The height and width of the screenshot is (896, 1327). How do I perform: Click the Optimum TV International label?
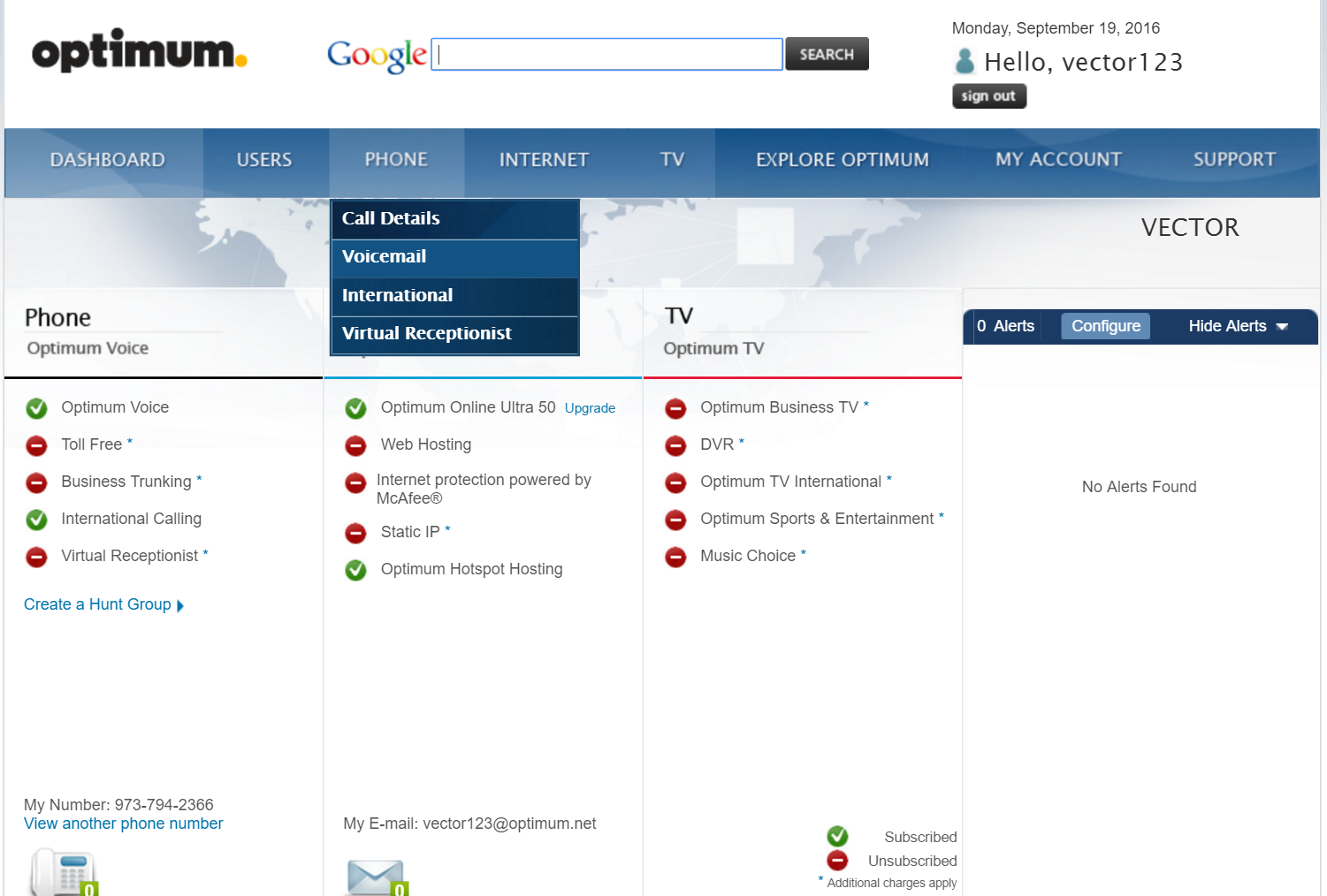[x=790, y=482]
